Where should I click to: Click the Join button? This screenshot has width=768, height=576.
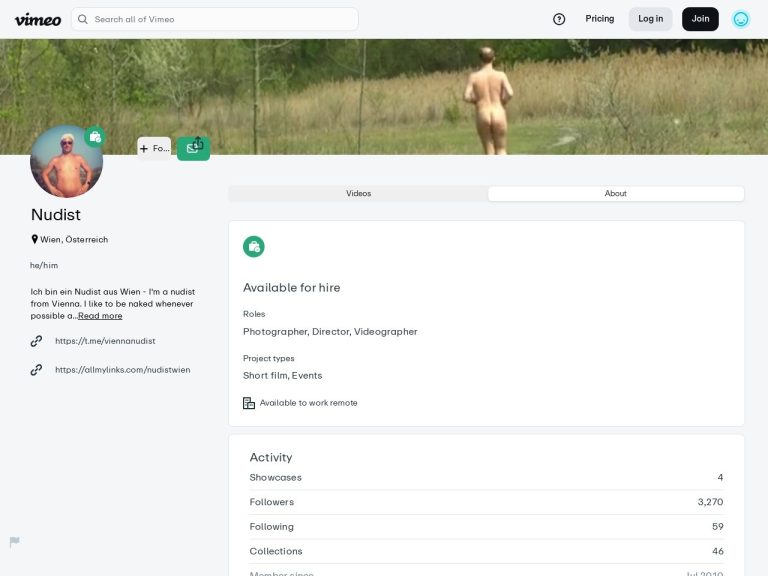click(x=700, y=19)
